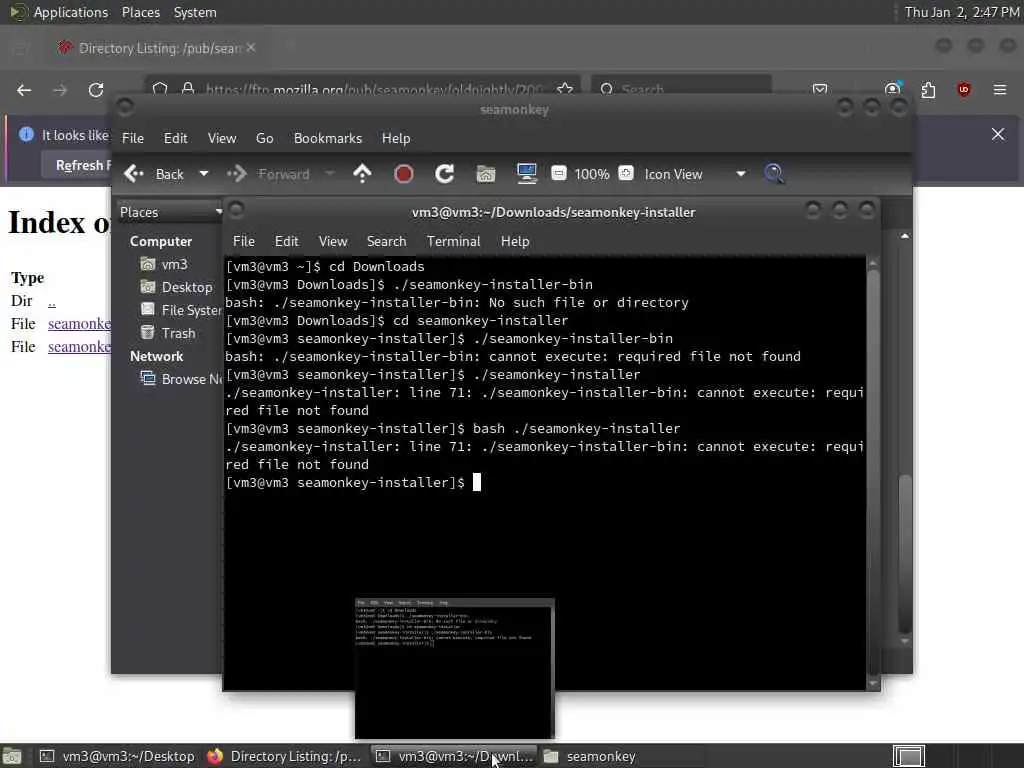The height and width of the screenshot is (768, 1024).
Task: Open Terminal menu in terminal window
Action: click(x=453, y=242)
